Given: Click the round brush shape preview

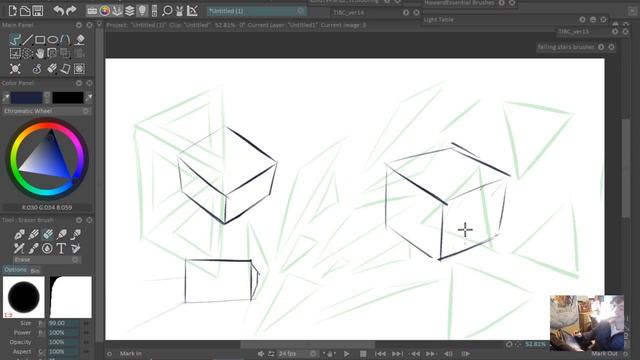Looking at the screenshot, I should (x=24, y=297).
